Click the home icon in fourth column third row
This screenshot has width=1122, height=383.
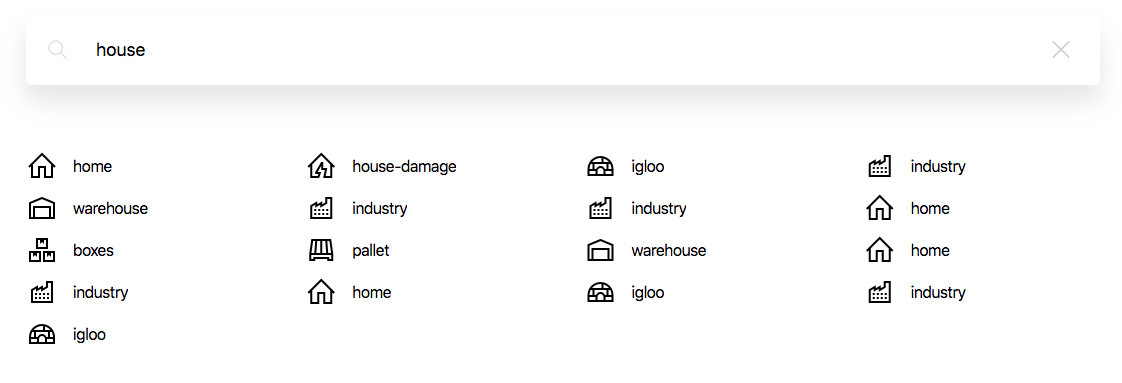(x=879, y=251)
